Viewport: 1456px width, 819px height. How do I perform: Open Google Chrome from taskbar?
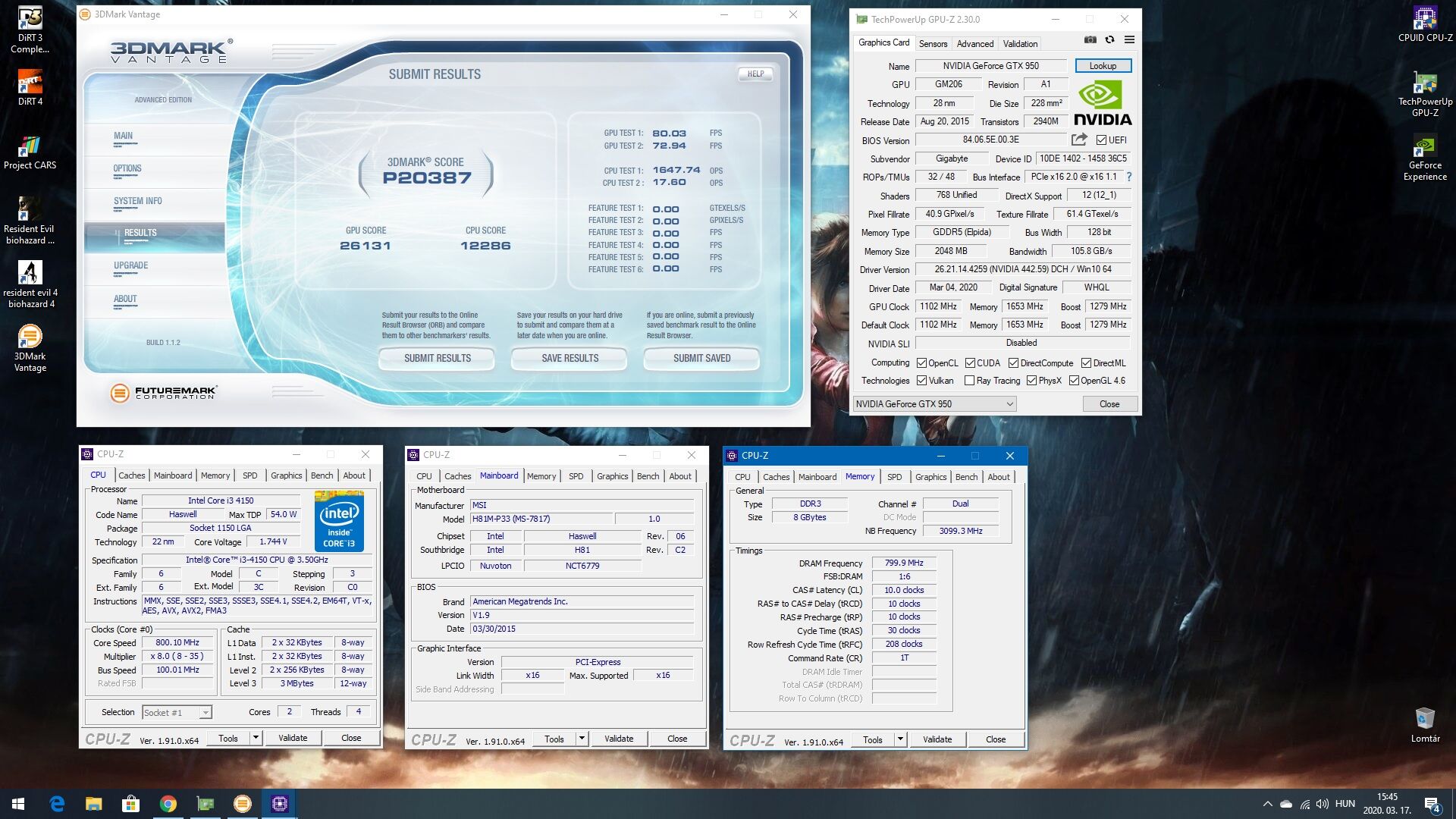point(168,804)
